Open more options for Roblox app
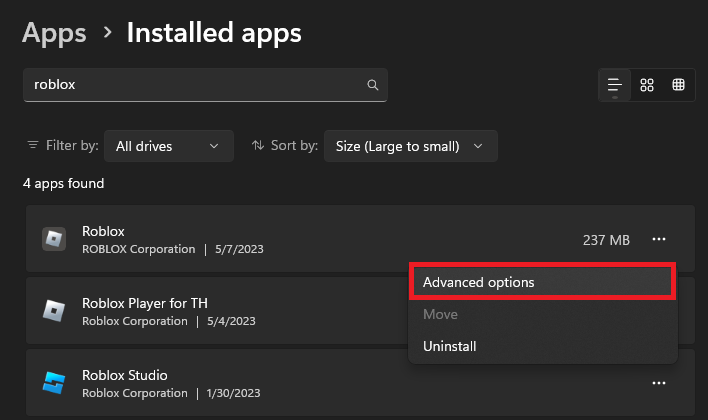This screenshot has height=420, width=708. 658,239
